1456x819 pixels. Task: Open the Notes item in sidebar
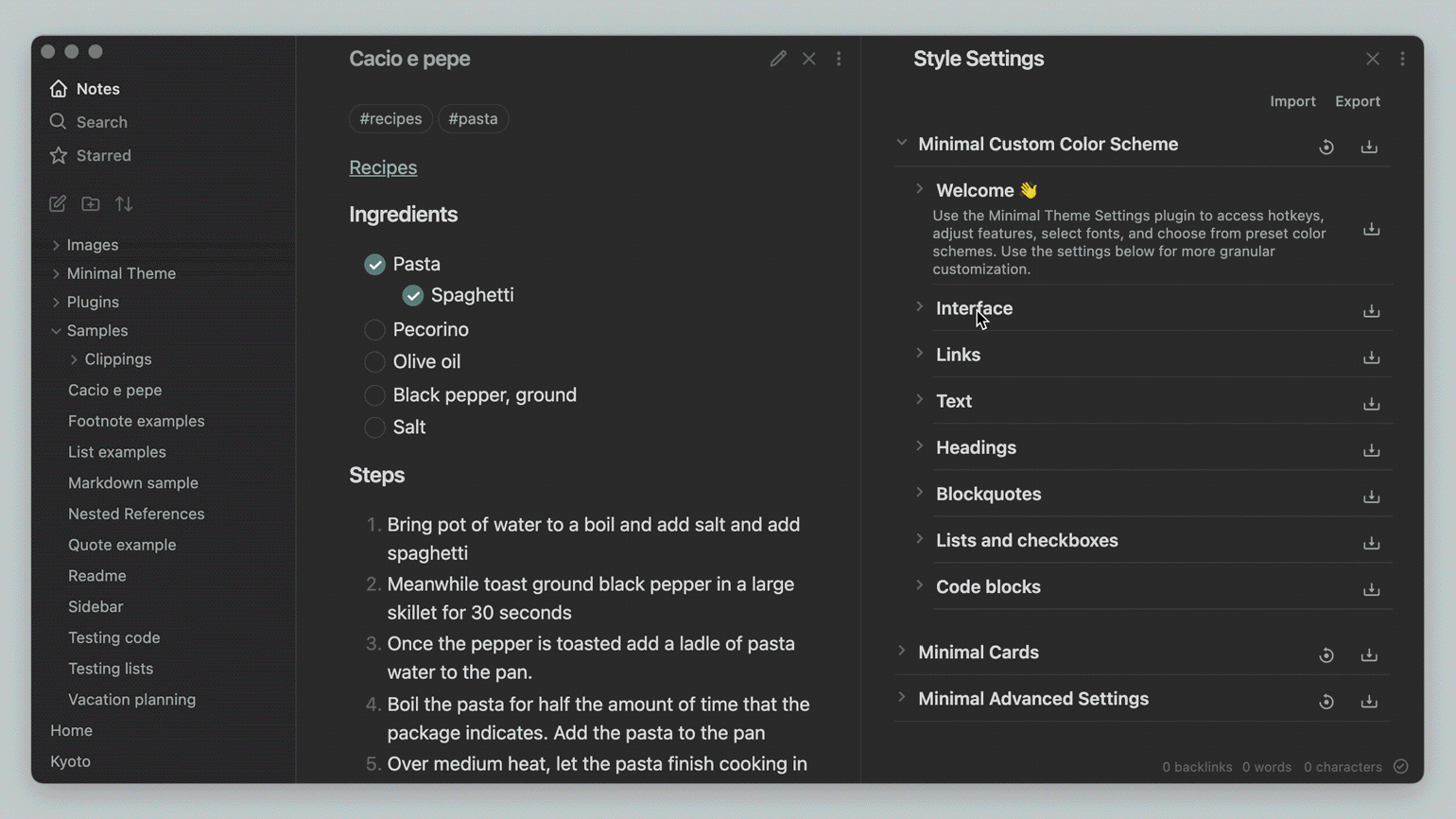point(97,89)
